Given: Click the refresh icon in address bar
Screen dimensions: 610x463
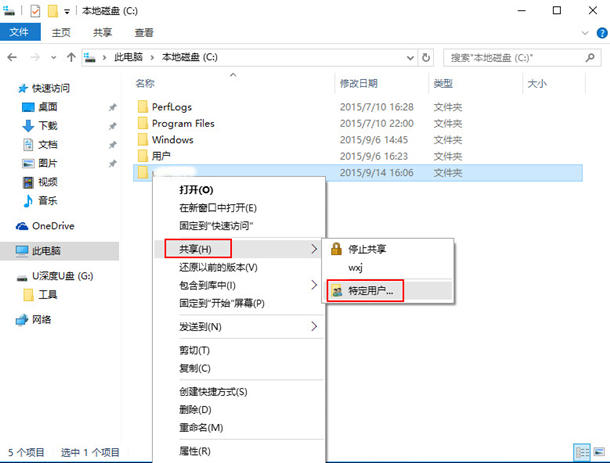Looking at the screenshot, I should point(427,57).
